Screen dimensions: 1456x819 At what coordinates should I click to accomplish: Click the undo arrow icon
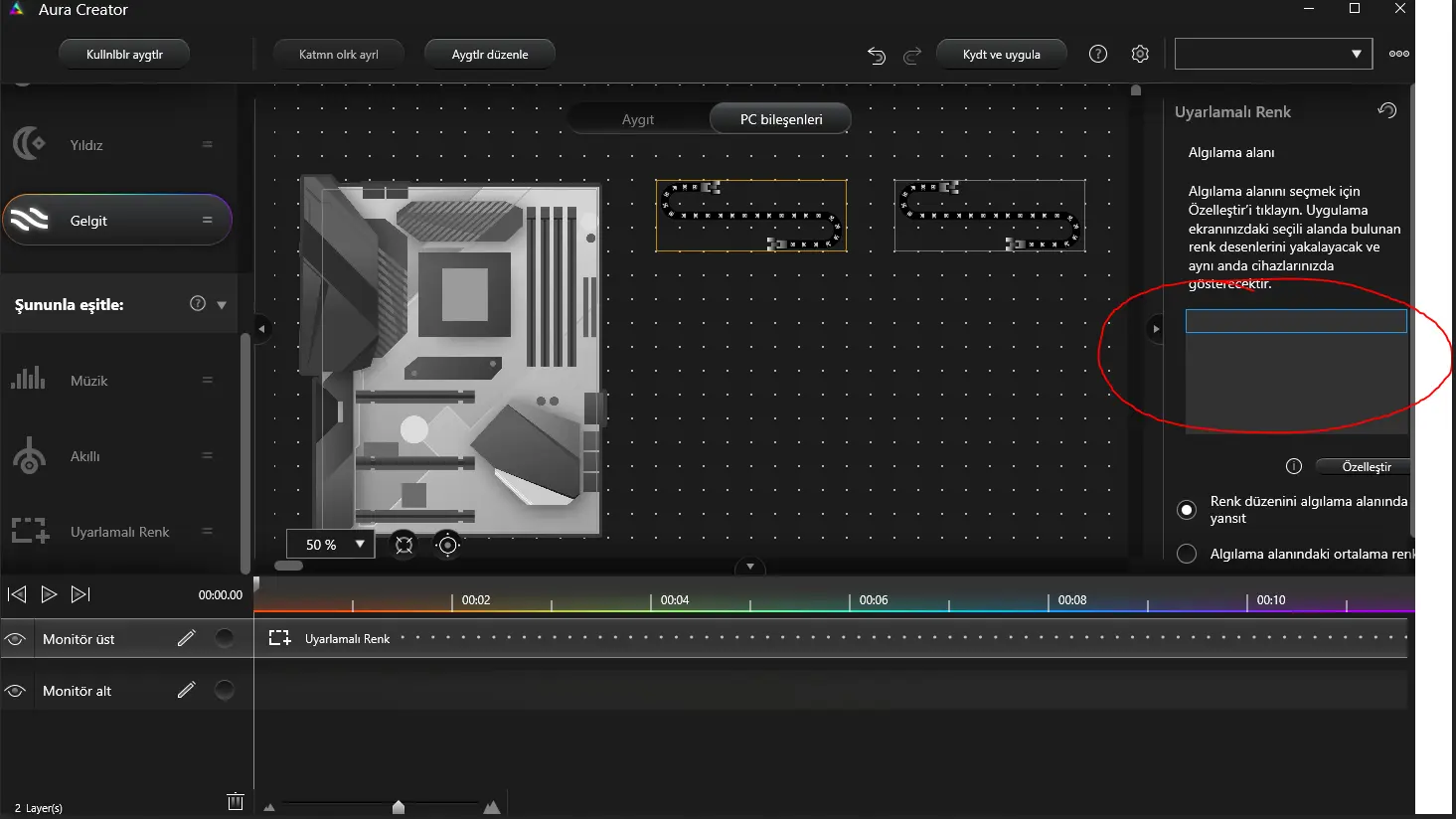pyautogui.click(x=876, y=55)
